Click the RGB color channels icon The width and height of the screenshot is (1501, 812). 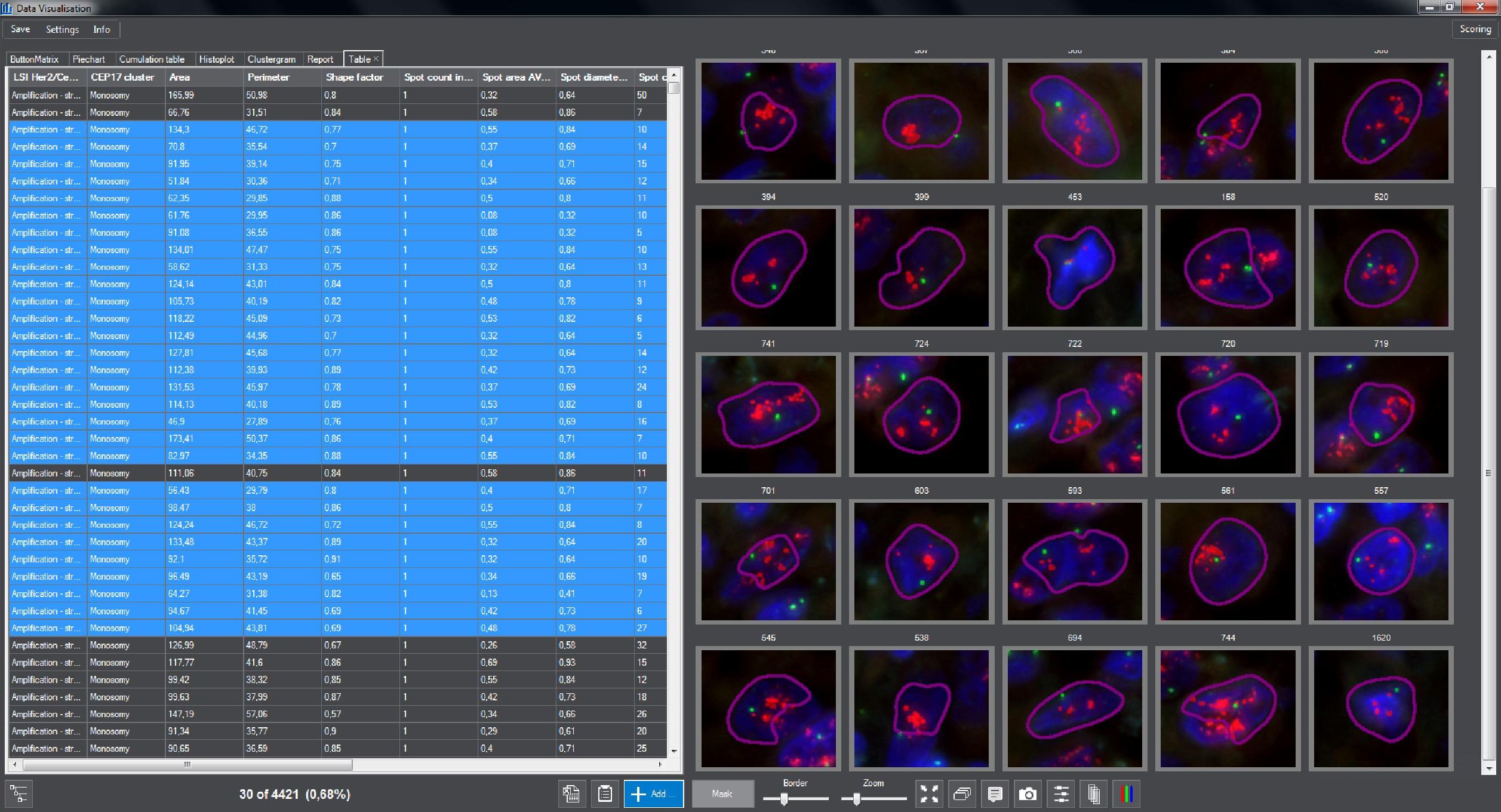point(1126,793)
